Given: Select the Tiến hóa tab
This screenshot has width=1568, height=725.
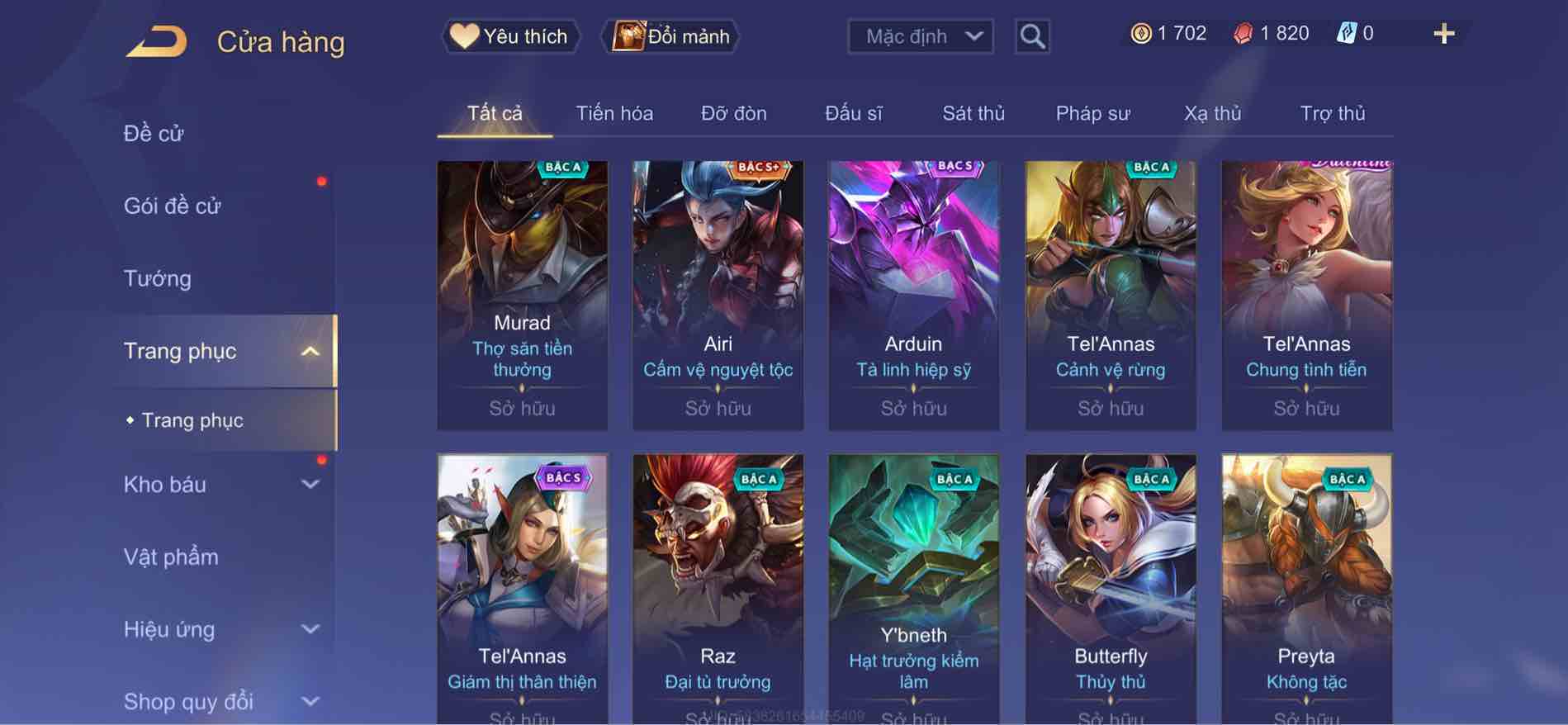Looking at the screenshot, I should 614,113.
